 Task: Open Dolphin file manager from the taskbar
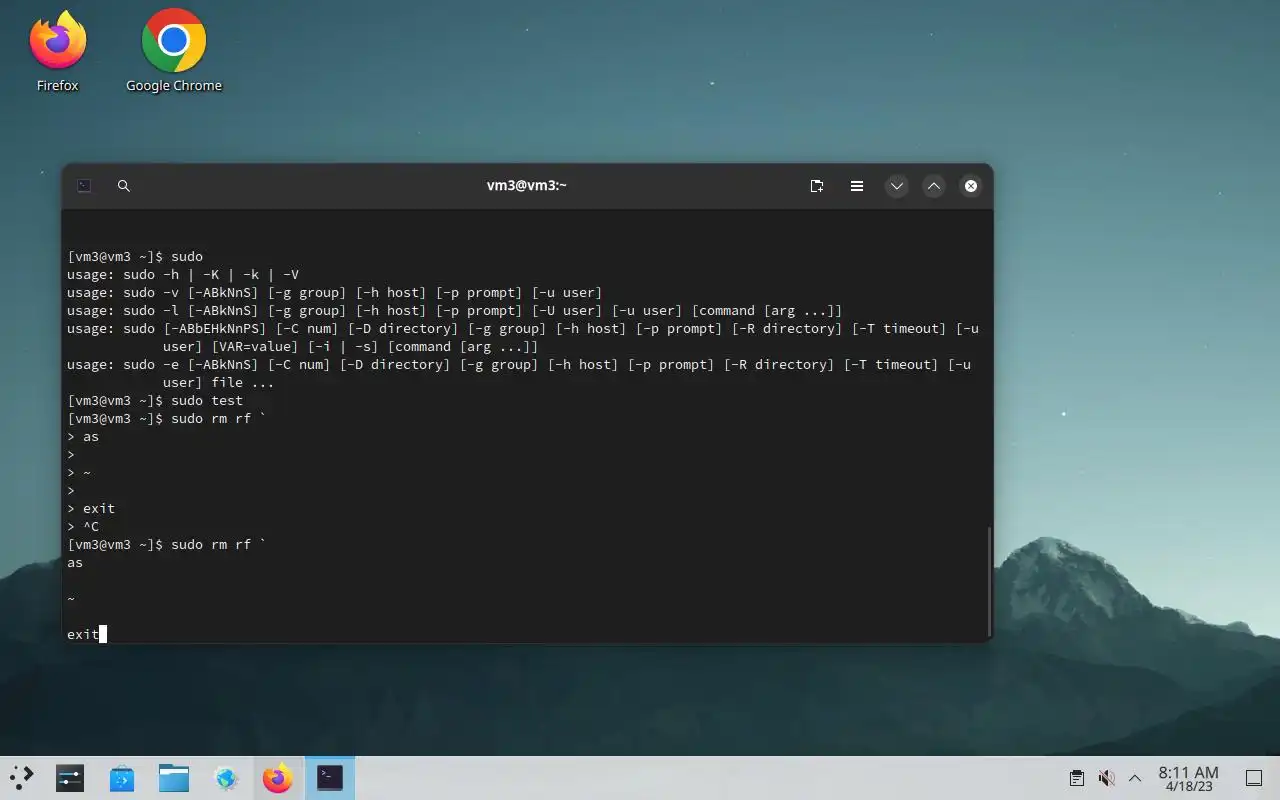pyautogui.click(x=174, y=778)
